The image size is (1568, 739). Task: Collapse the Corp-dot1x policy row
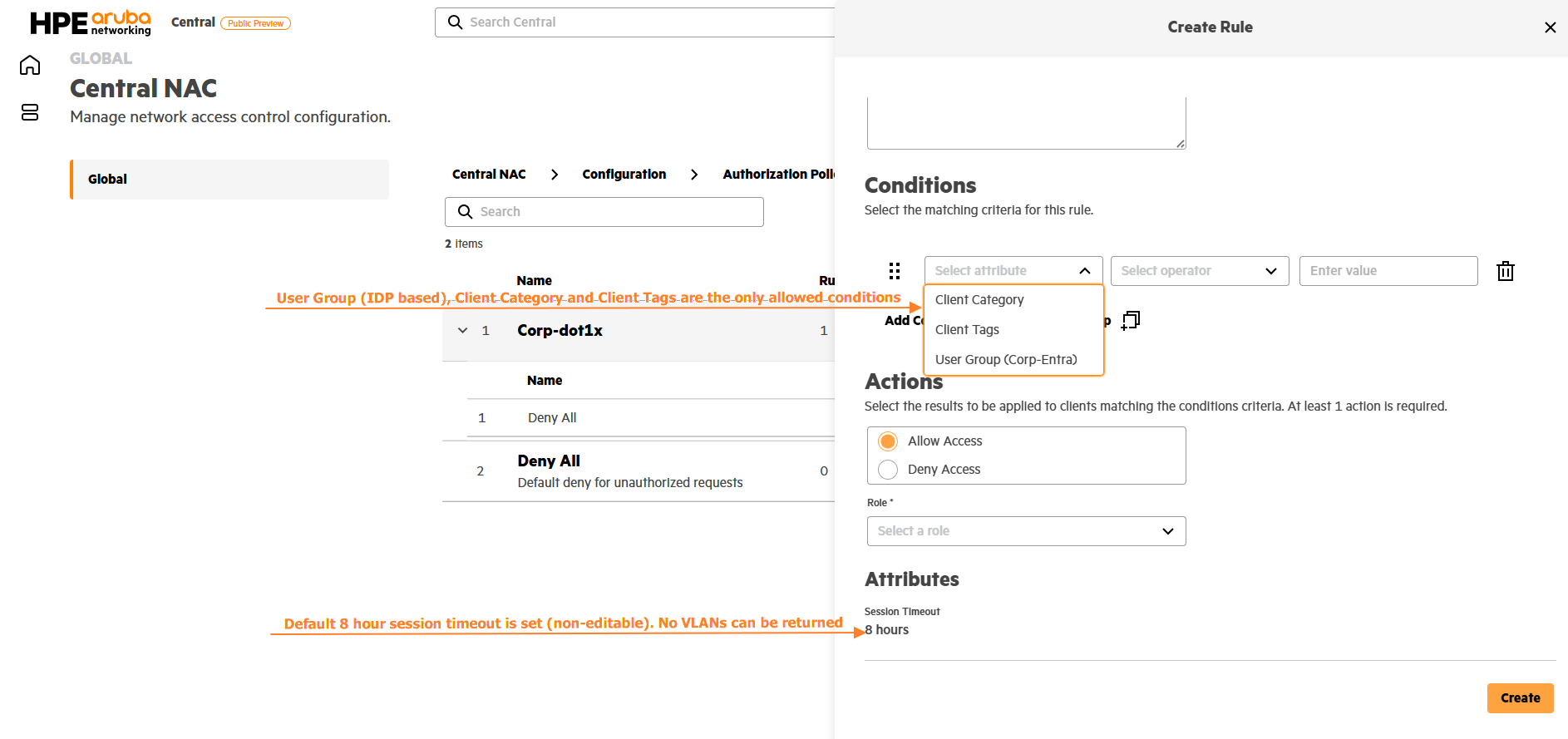pos(463,331)
